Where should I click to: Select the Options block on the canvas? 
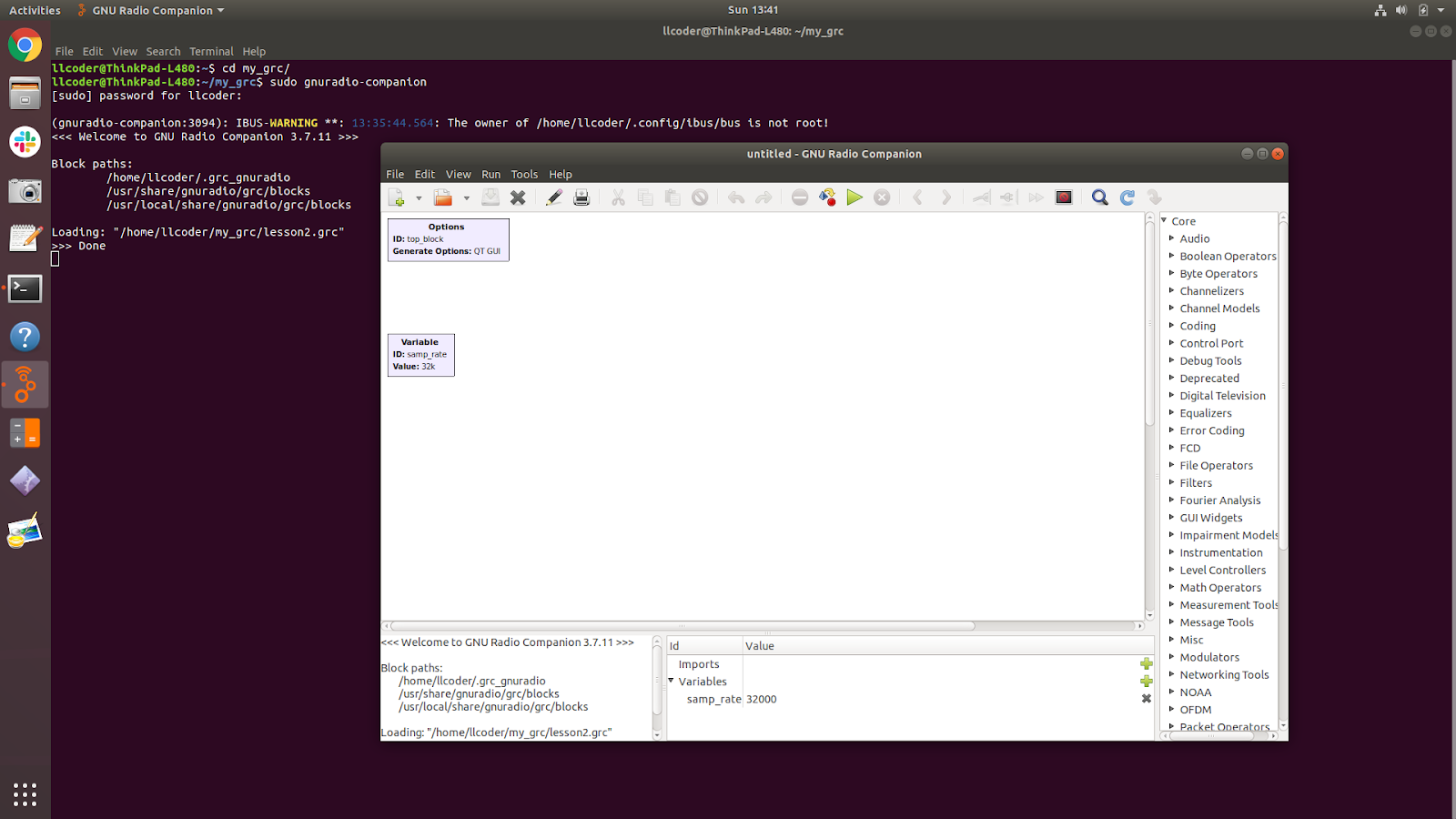(x=449, y=239)
